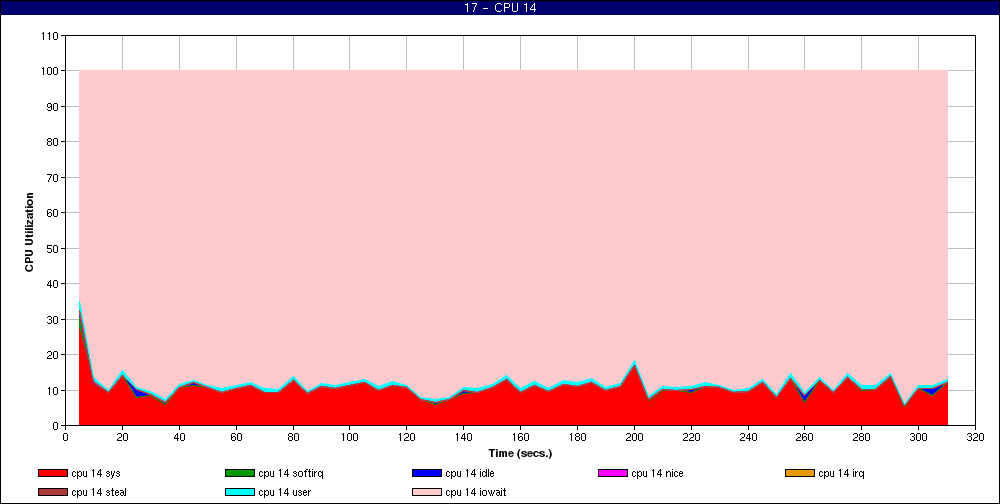Select the 'cpu 14 irq' legend label
The width and height of the screenshot is (1000, 504).
tap(841, 473)
